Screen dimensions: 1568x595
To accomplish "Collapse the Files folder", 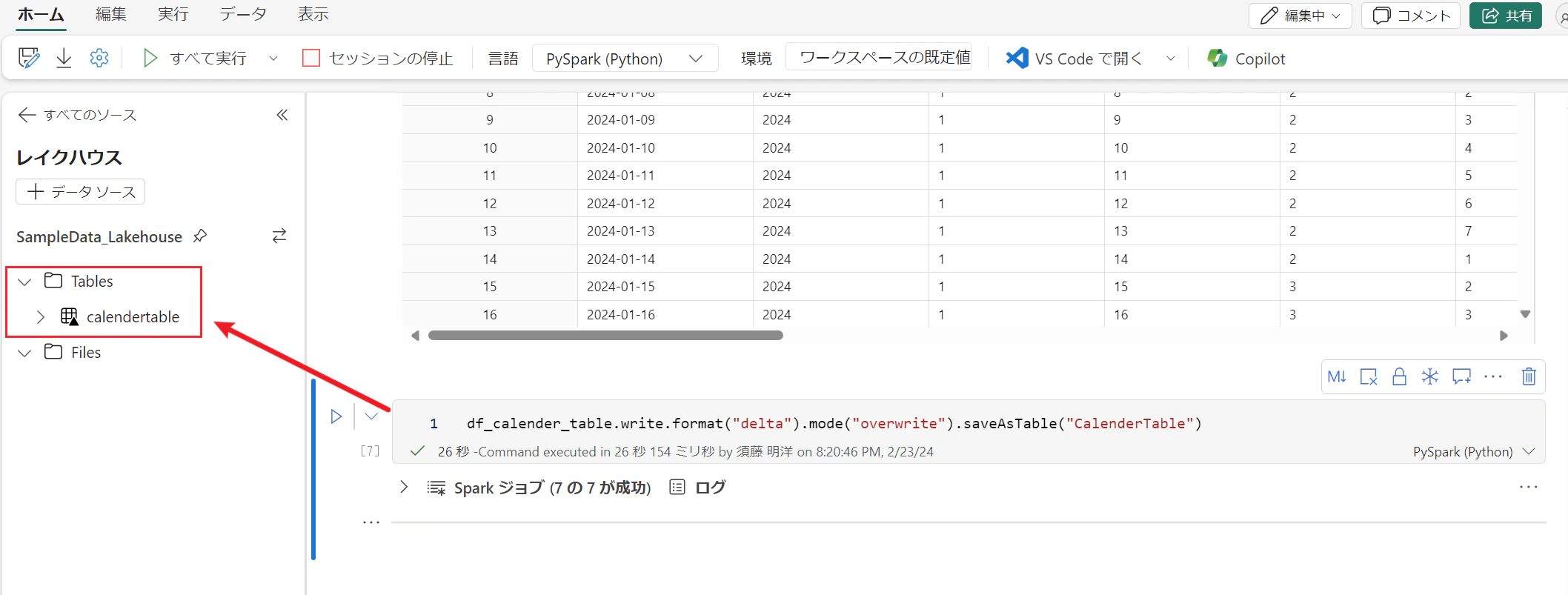I will pyautogui.click(x=24, y=353).
